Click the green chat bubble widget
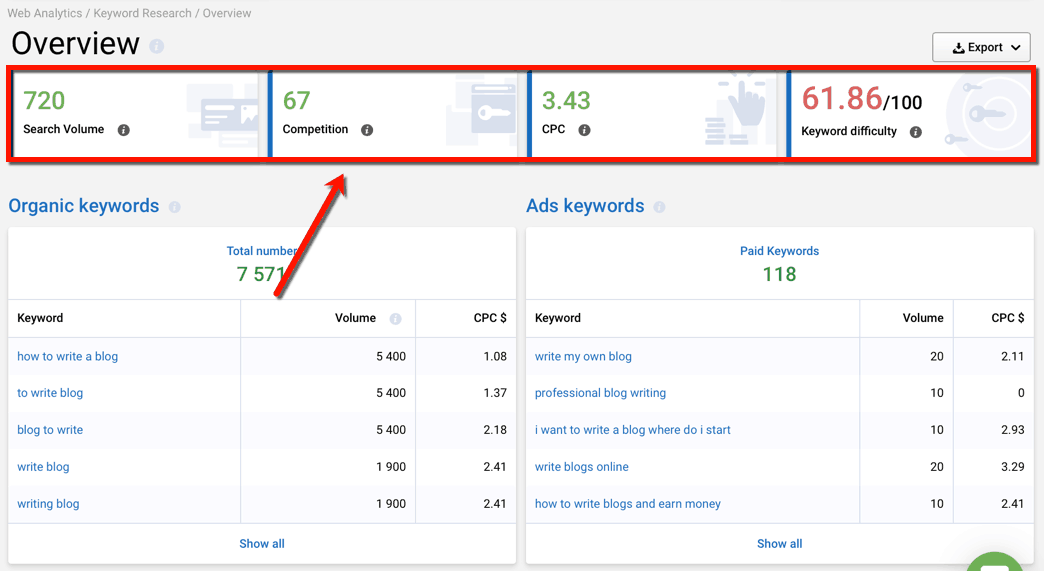This screenshot has height=571, width=1044. point(995,562)
